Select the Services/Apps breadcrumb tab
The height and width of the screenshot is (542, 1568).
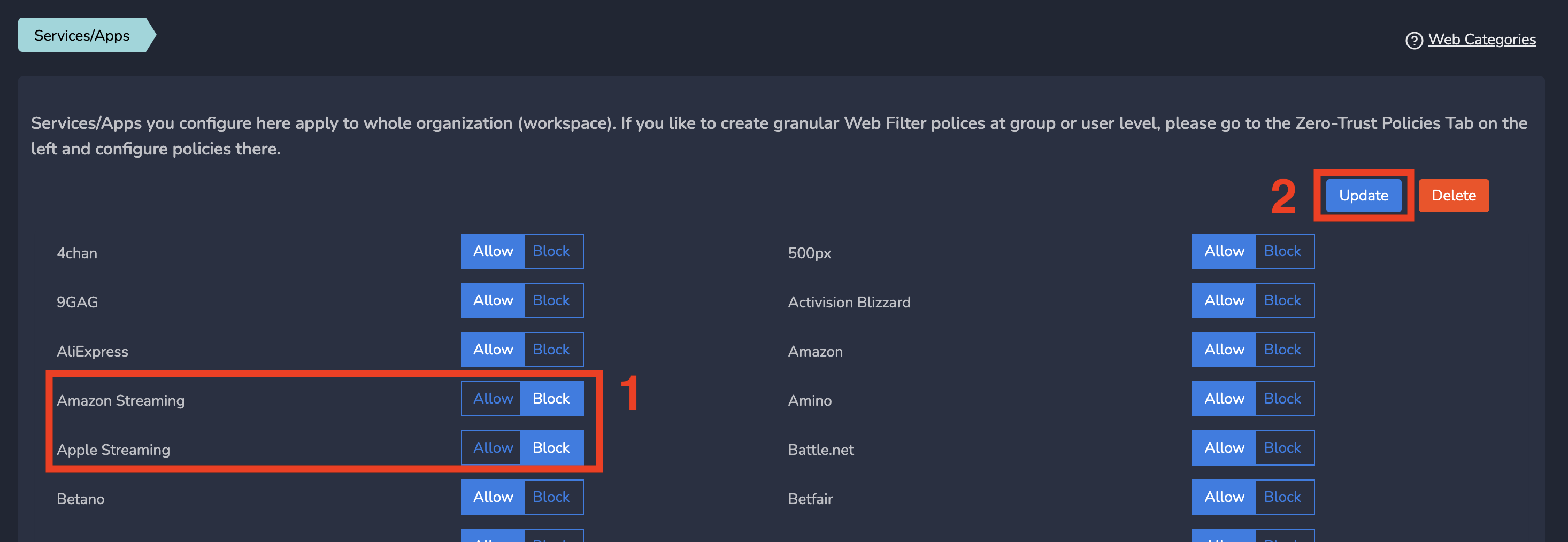(82, 35)
